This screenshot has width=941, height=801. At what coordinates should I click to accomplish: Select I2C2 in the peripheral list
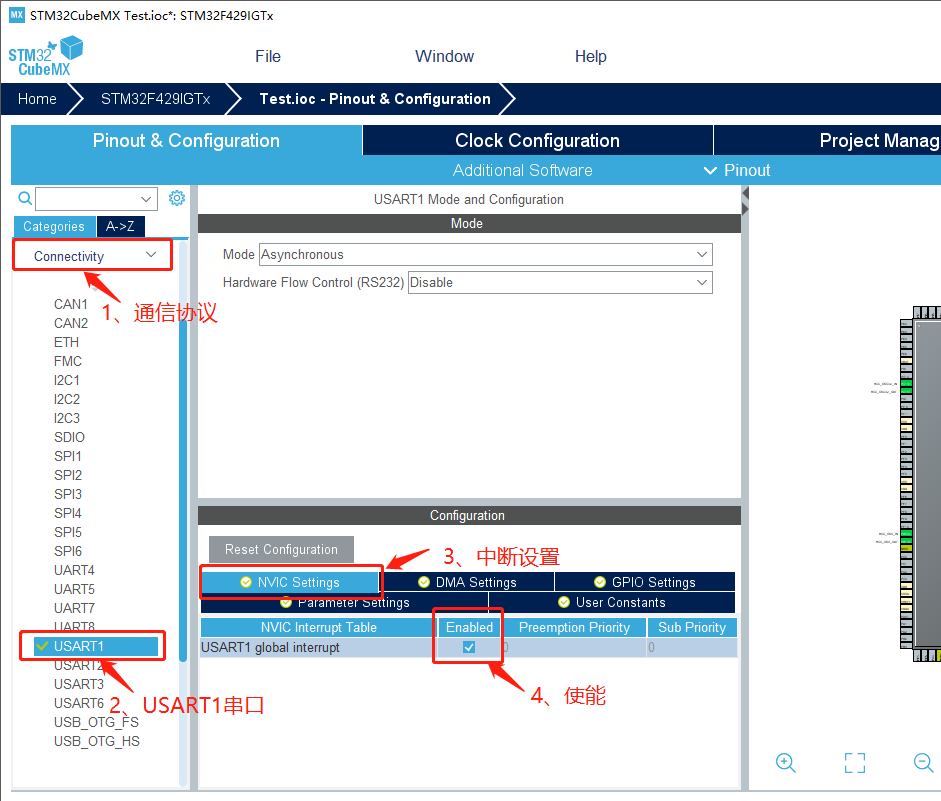[x=67, y=400]
